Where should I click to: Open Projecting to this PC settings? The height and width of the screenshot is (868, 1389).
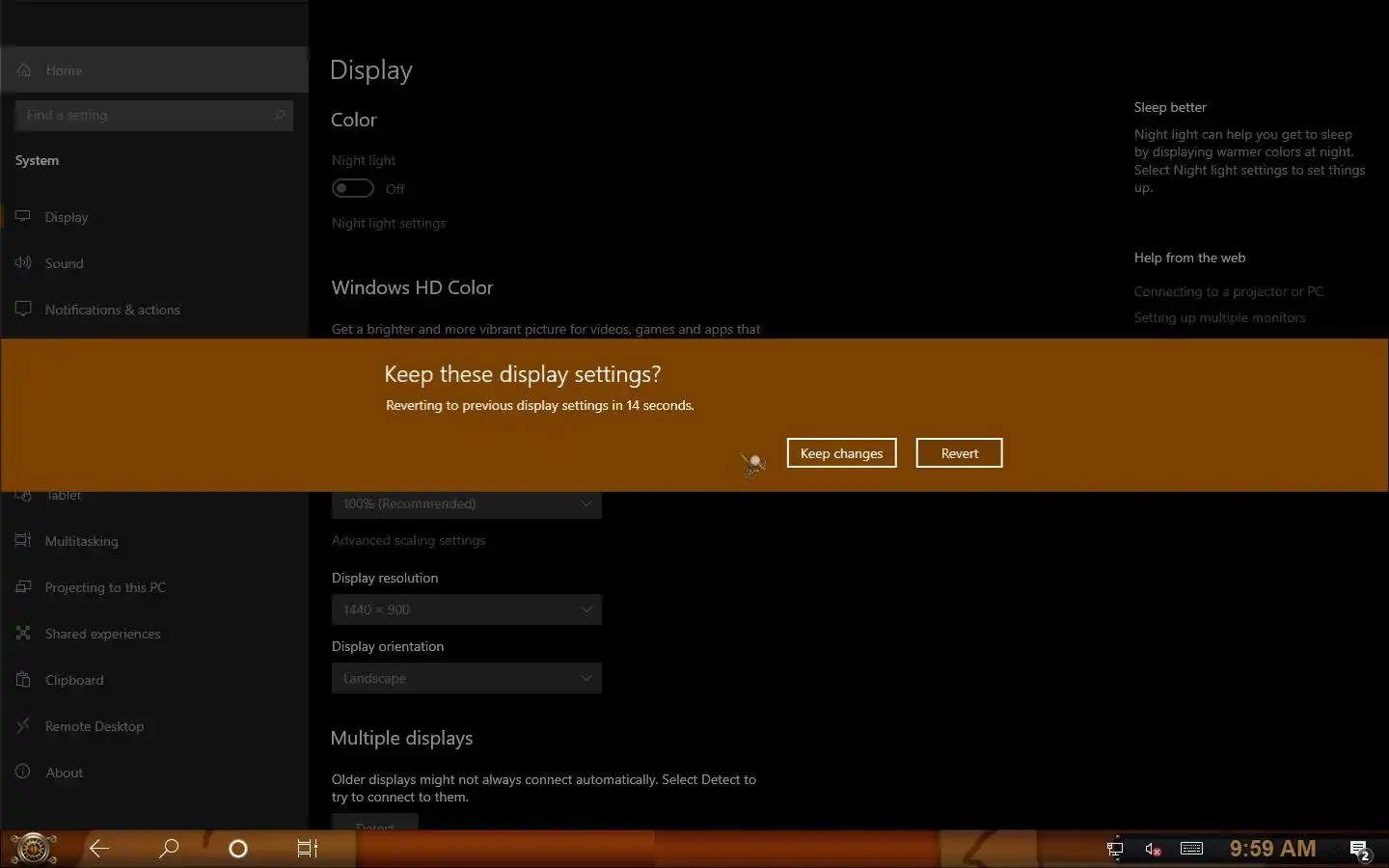154,587
